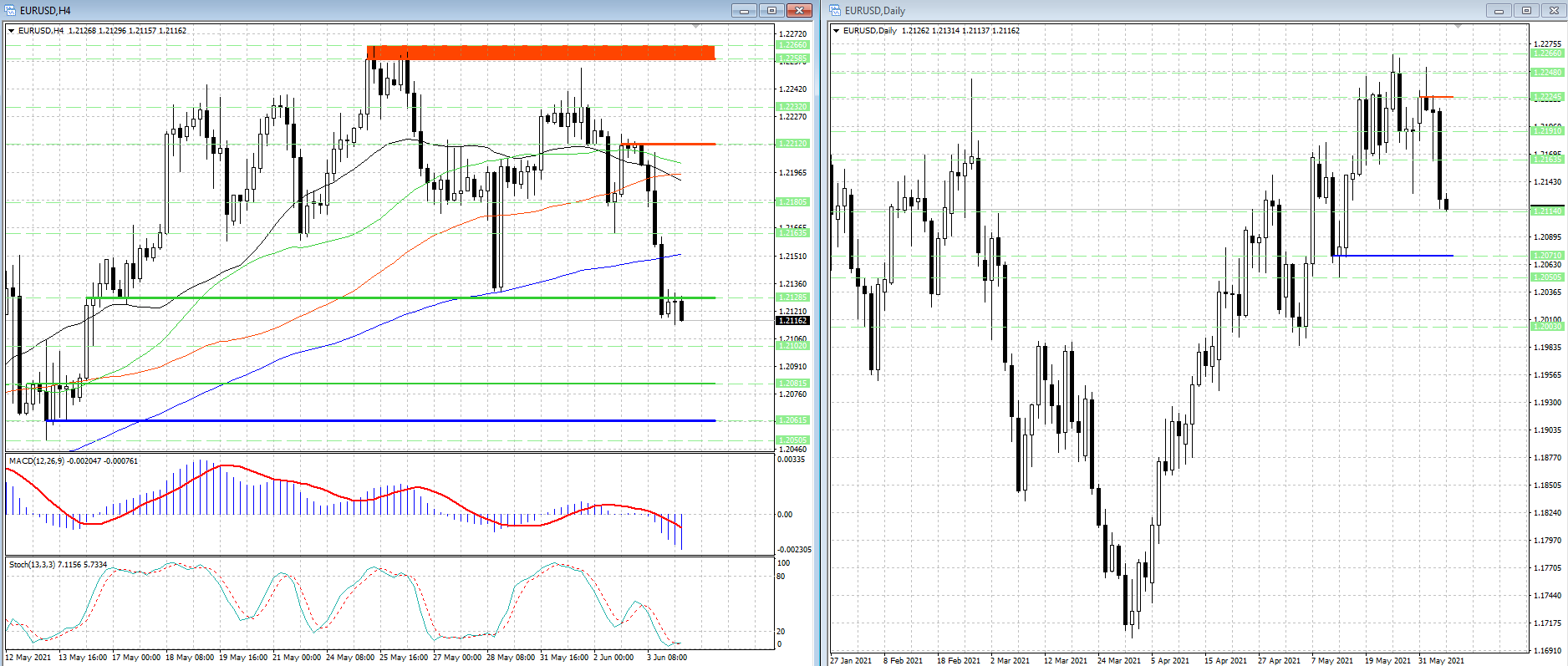Click the 80 level on Stochastic scale

[x=781, y=577]
